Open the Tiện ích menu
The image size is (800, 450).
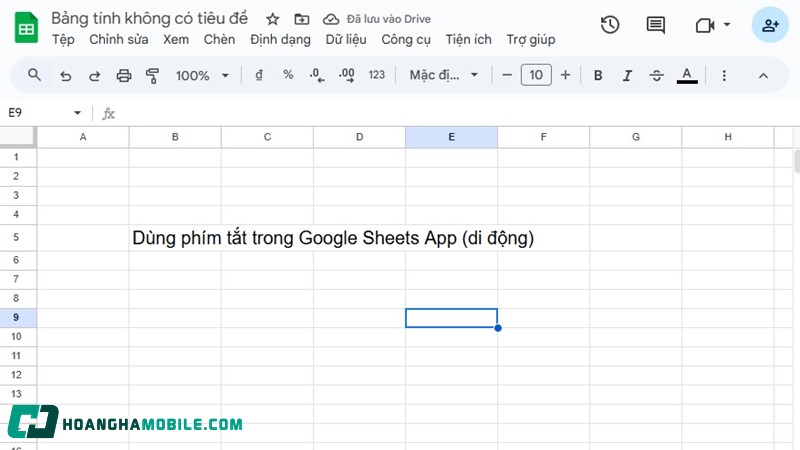coord(468,40)
